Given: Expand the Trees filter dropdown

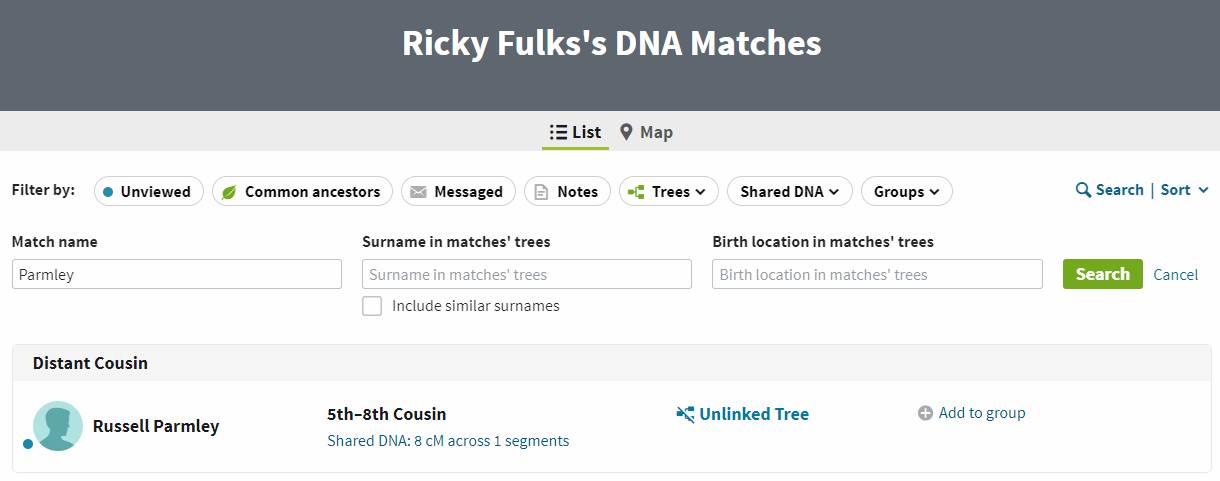Looking at the screenshot, I should click(x=668, y=192).
